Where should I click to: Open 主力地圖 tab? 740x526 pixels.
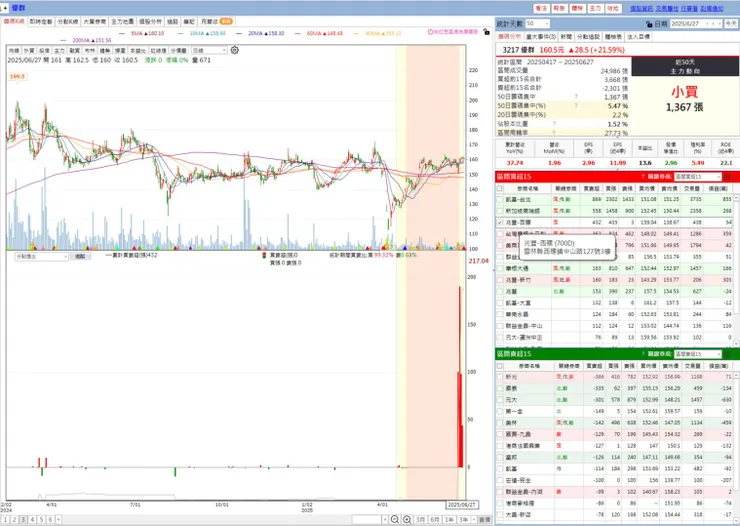[123, 22]
